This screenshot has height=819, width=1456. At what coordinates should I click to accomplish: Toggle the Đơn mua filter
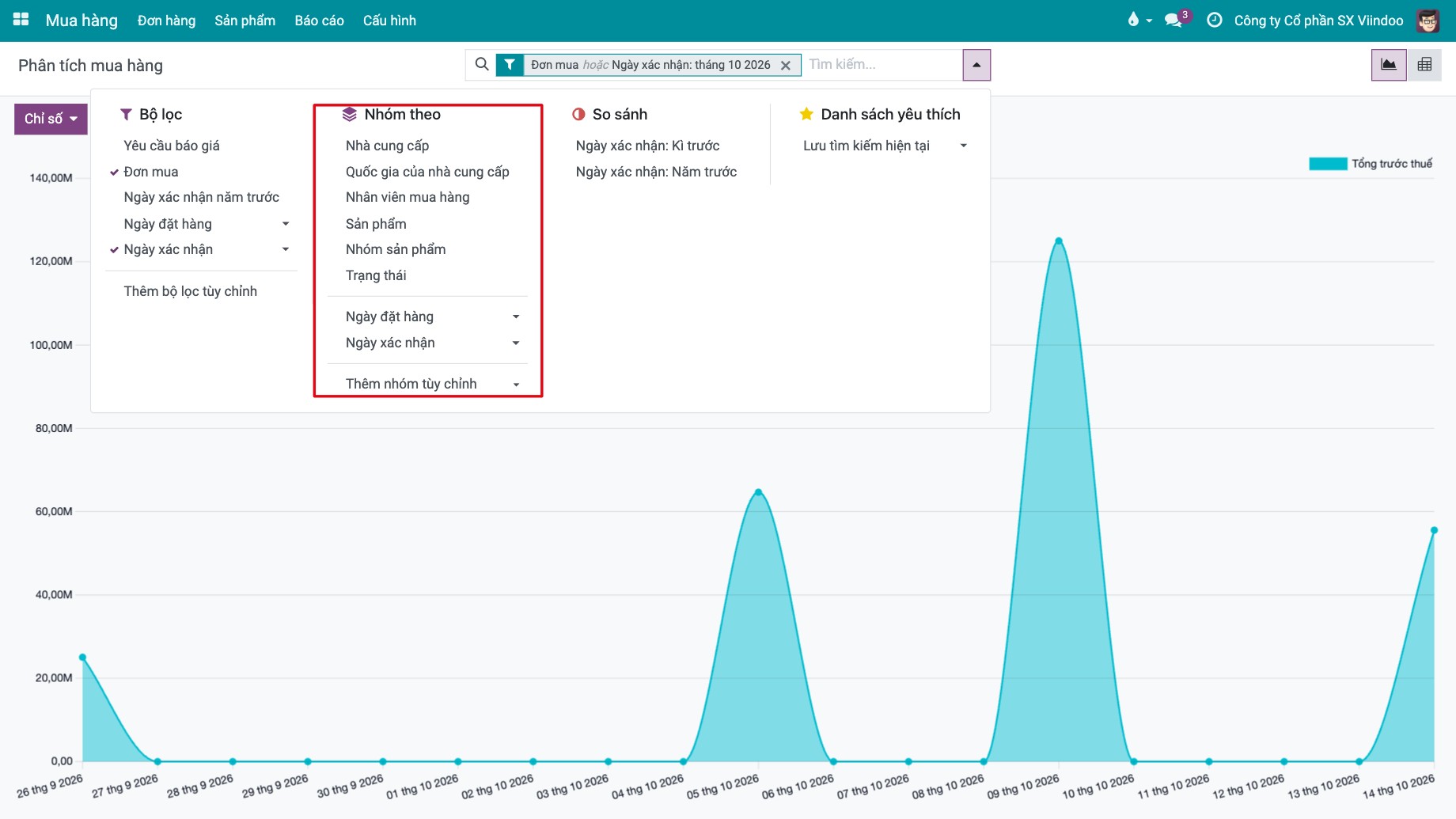tap(151, 172)
